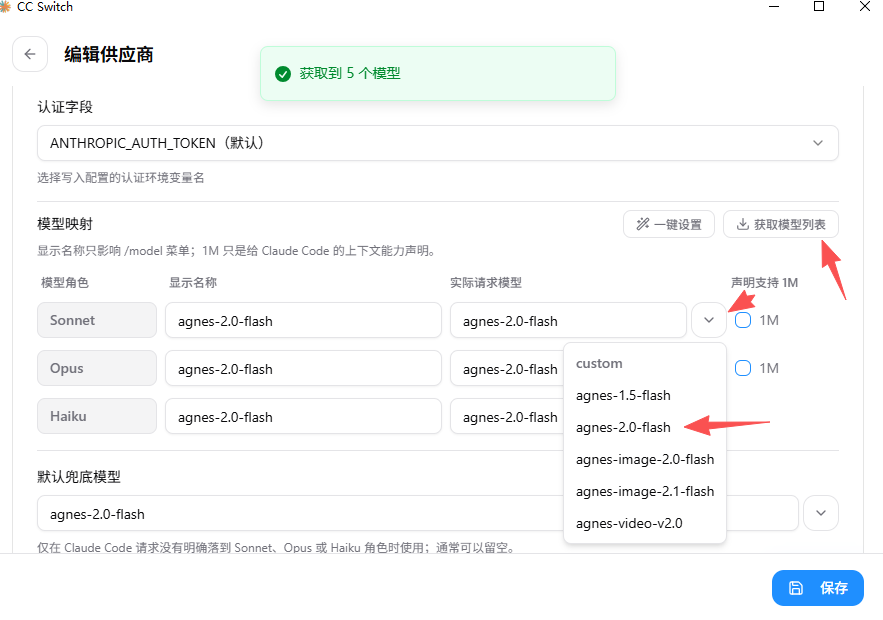Edit Opus actual request model field
Viewport: 883px width, 620px height.
(507, 368)
